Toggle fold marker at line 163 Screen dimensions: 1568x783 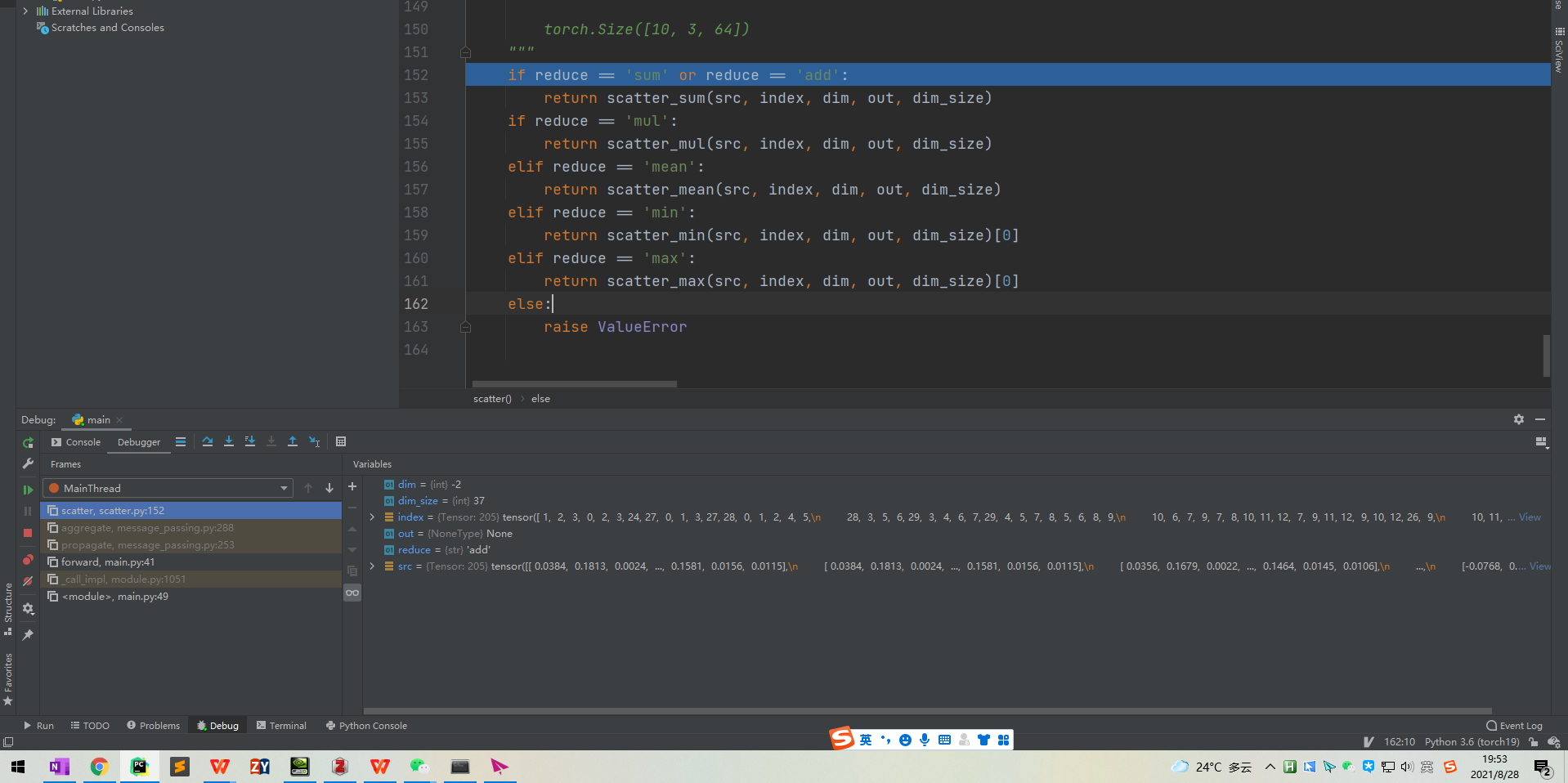[x=465, y=327]
